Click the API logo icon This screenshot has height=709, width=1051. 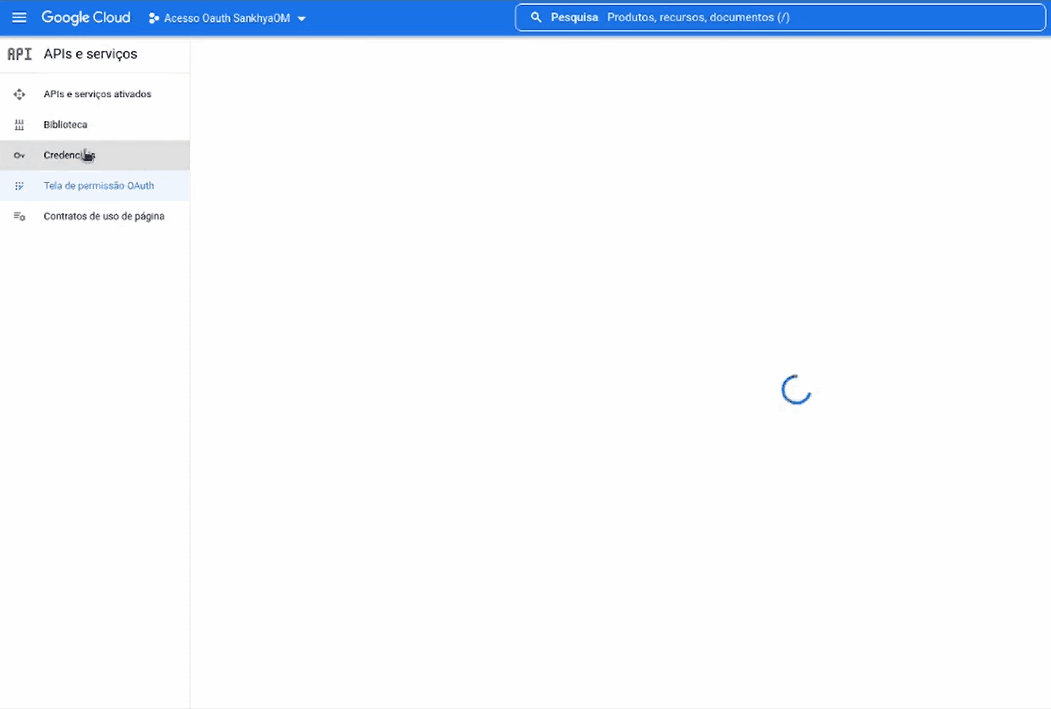click(x=19, y=54)
